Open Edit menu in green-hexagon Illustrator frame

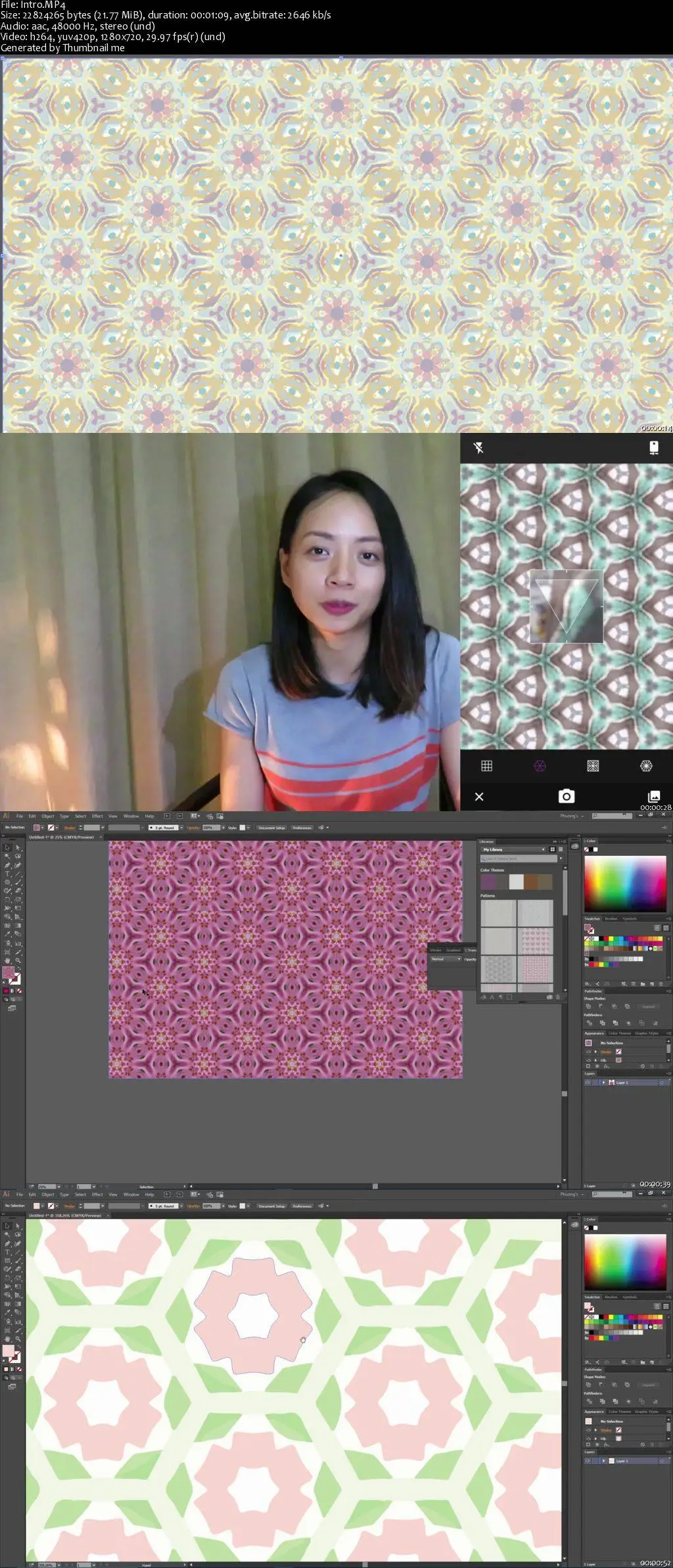pos(32,1194)
